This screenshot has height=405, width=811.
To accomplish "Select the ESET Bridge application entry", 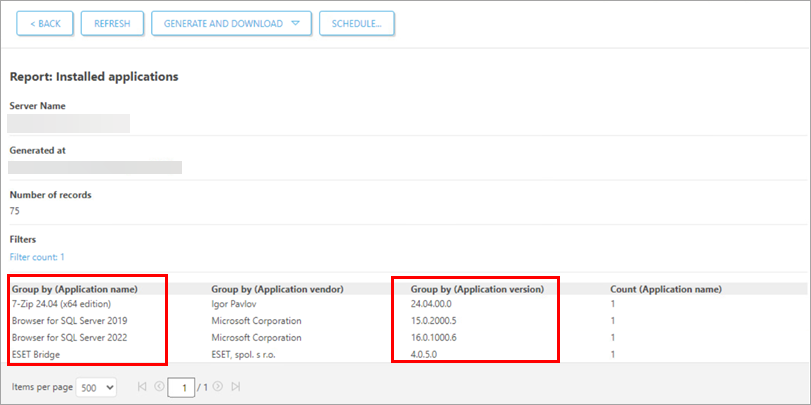I will (x=35, y=355).
